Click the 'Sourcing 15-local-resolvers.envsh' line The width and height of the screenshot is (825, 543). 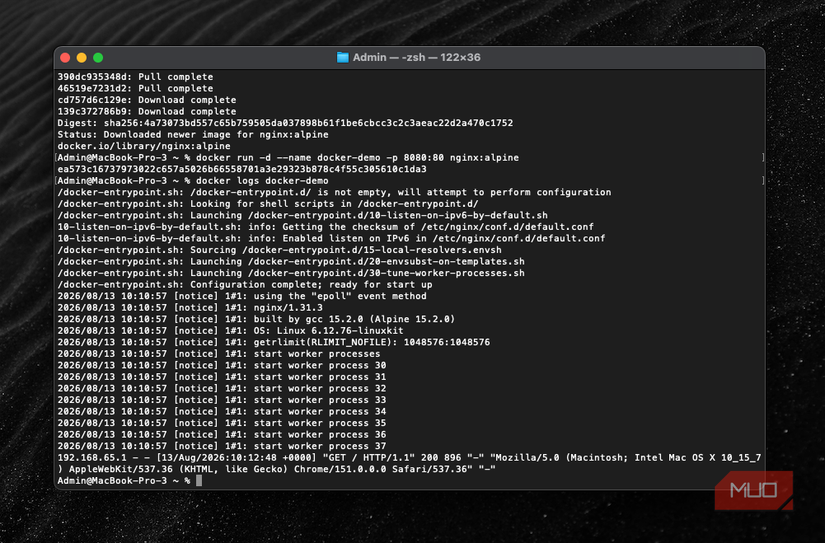point(279,250)
